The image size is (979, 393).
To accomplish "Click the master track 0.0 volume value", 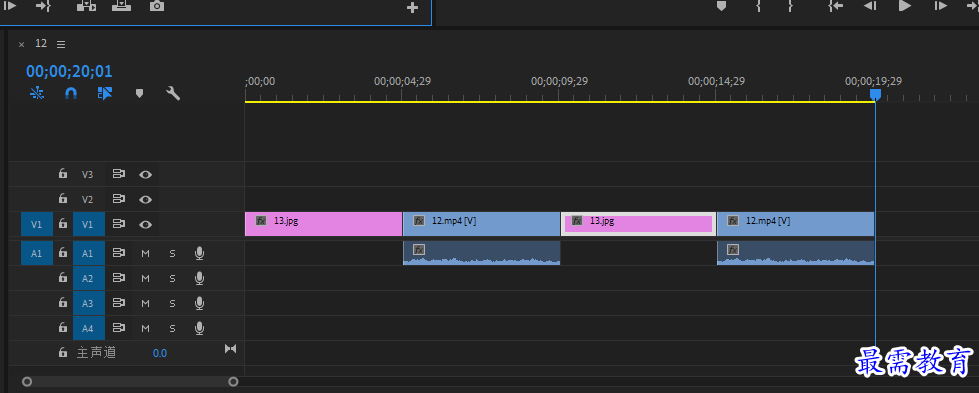I will 160,353.
